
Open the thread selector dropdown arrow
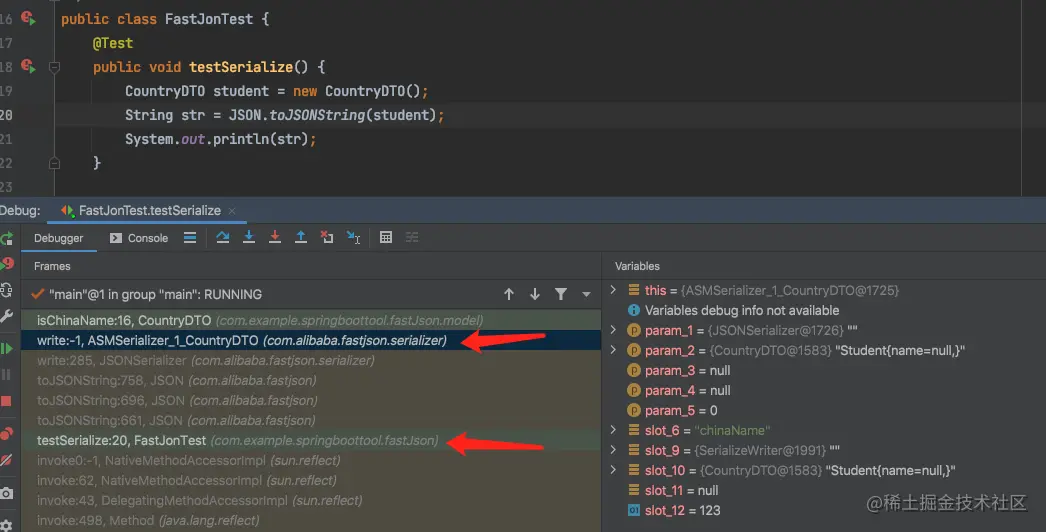(586, 295)
